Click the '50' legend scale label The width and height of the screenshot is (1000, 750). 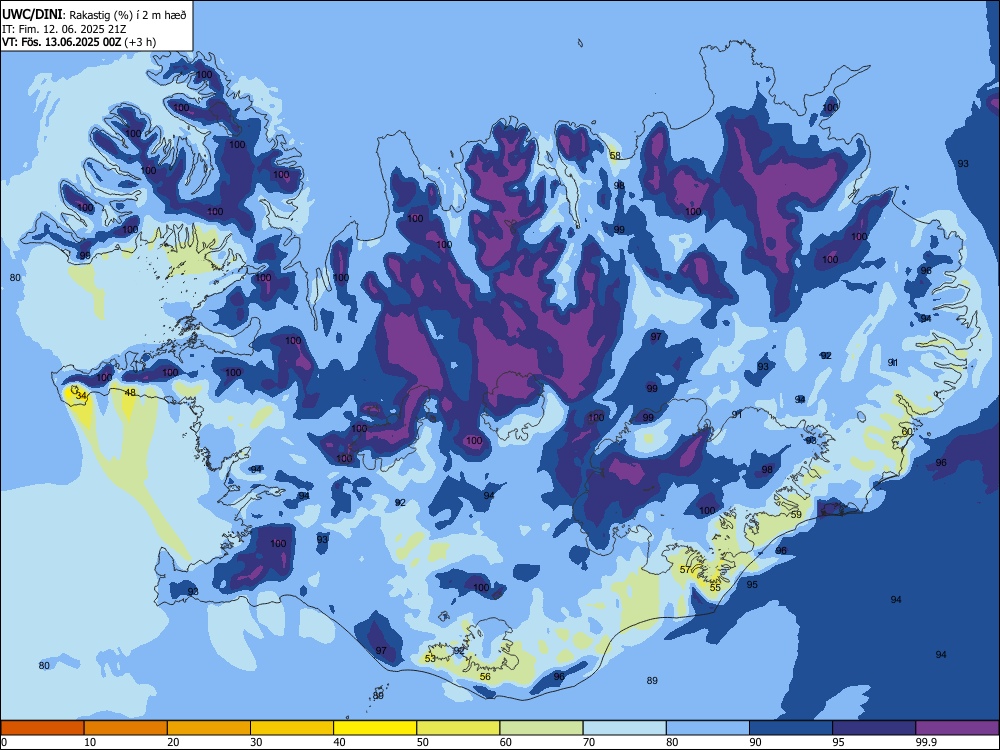(x=423, y=742)
